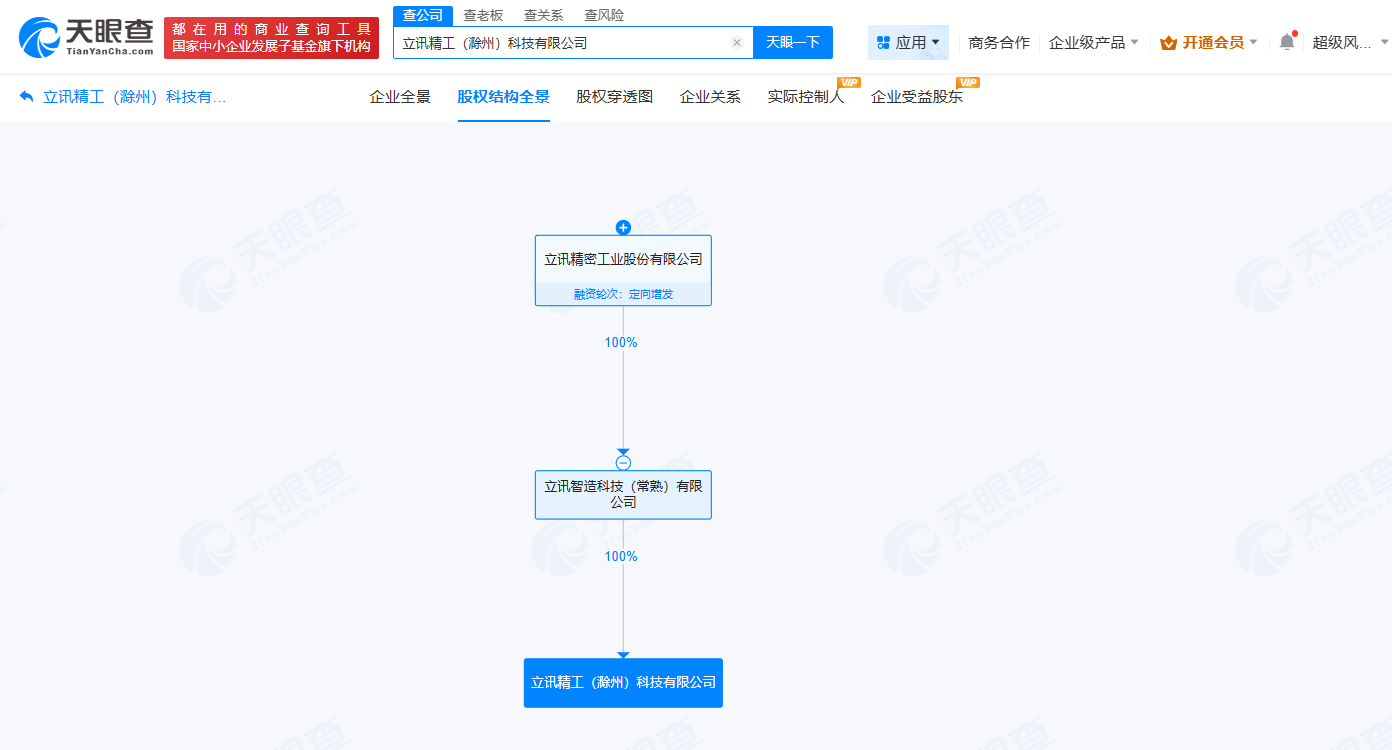Click the 开通会员 crown icon
The height and width of the screenshot is (750, 1392).
pos(1167,43)
